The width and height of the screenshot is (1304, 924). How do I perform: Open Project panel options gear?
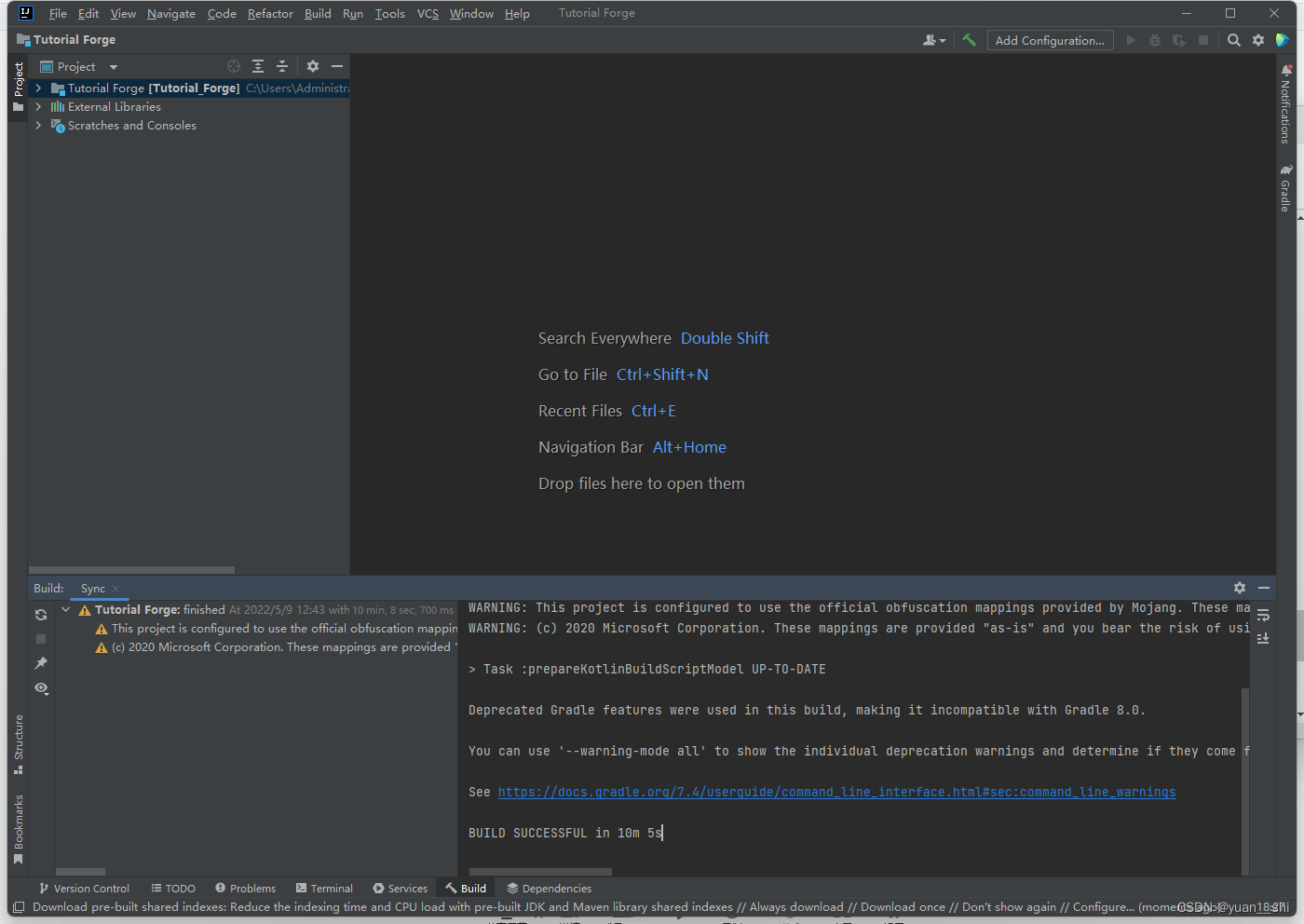[x=313, y=66]
